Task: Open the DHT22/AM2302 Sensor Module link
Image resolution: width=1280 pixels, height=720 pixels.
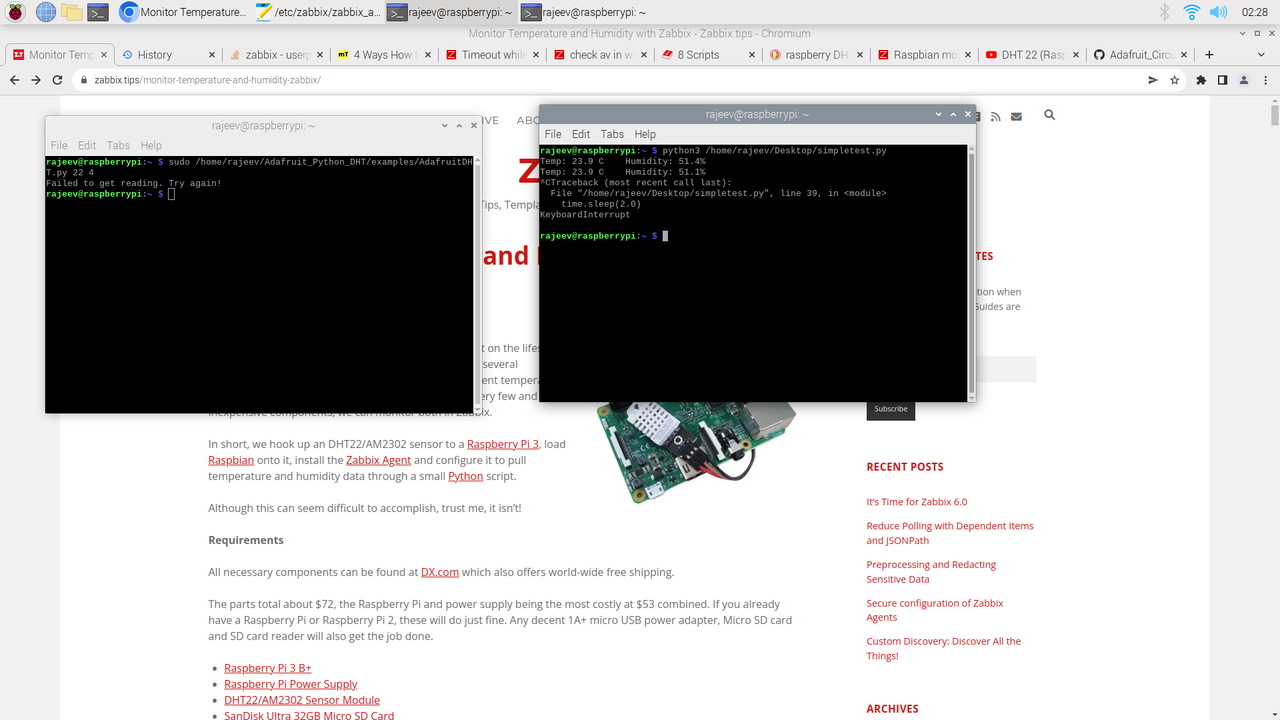Action: (302, 700)
